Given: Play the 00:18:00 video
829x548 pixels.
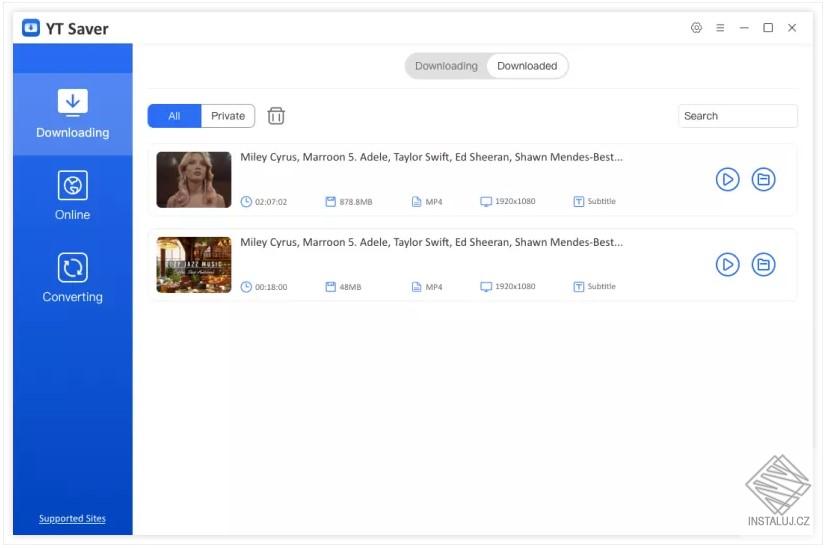Looking at the screenshot, I should click(727, 265).
